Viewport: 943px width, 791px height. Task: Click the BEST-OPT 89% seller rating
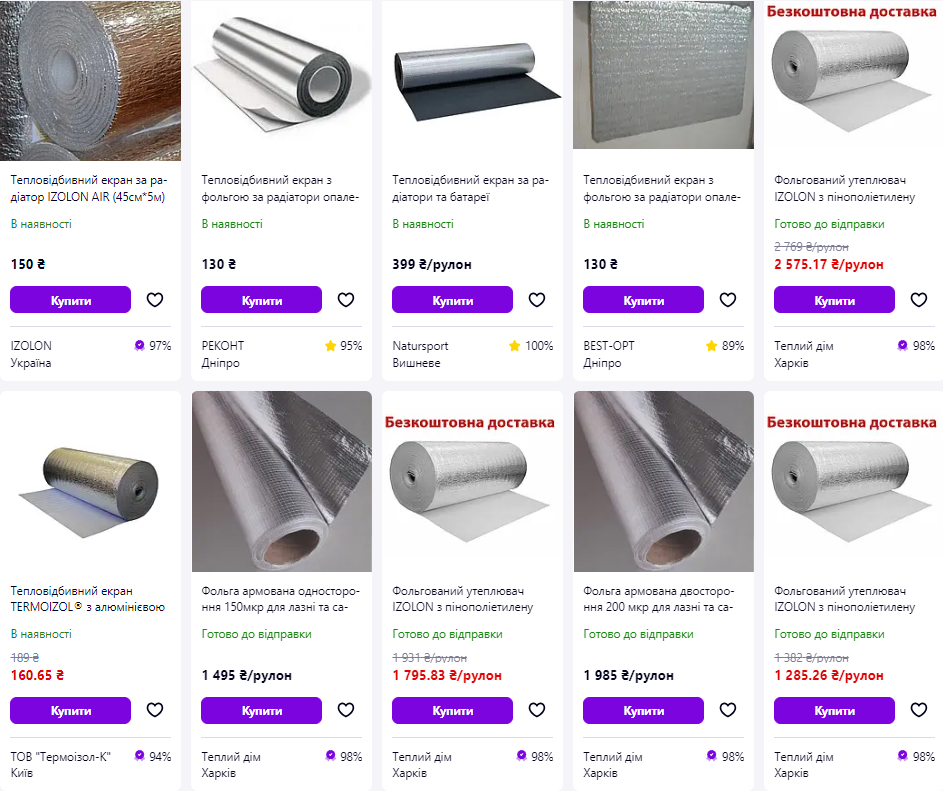(x=725, y=346)
